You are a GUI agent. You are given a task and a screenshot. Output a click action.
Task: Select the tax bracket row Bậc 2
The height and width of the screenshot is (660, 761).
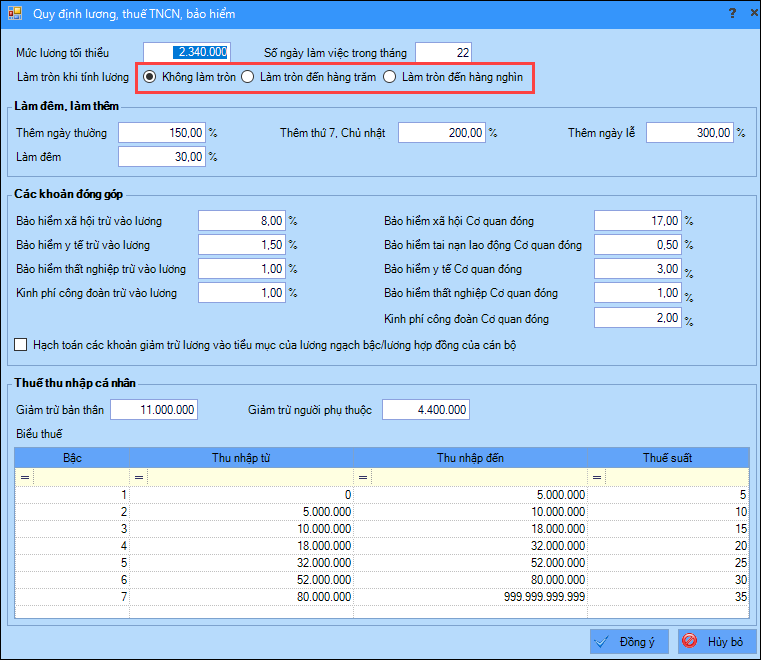382,512
